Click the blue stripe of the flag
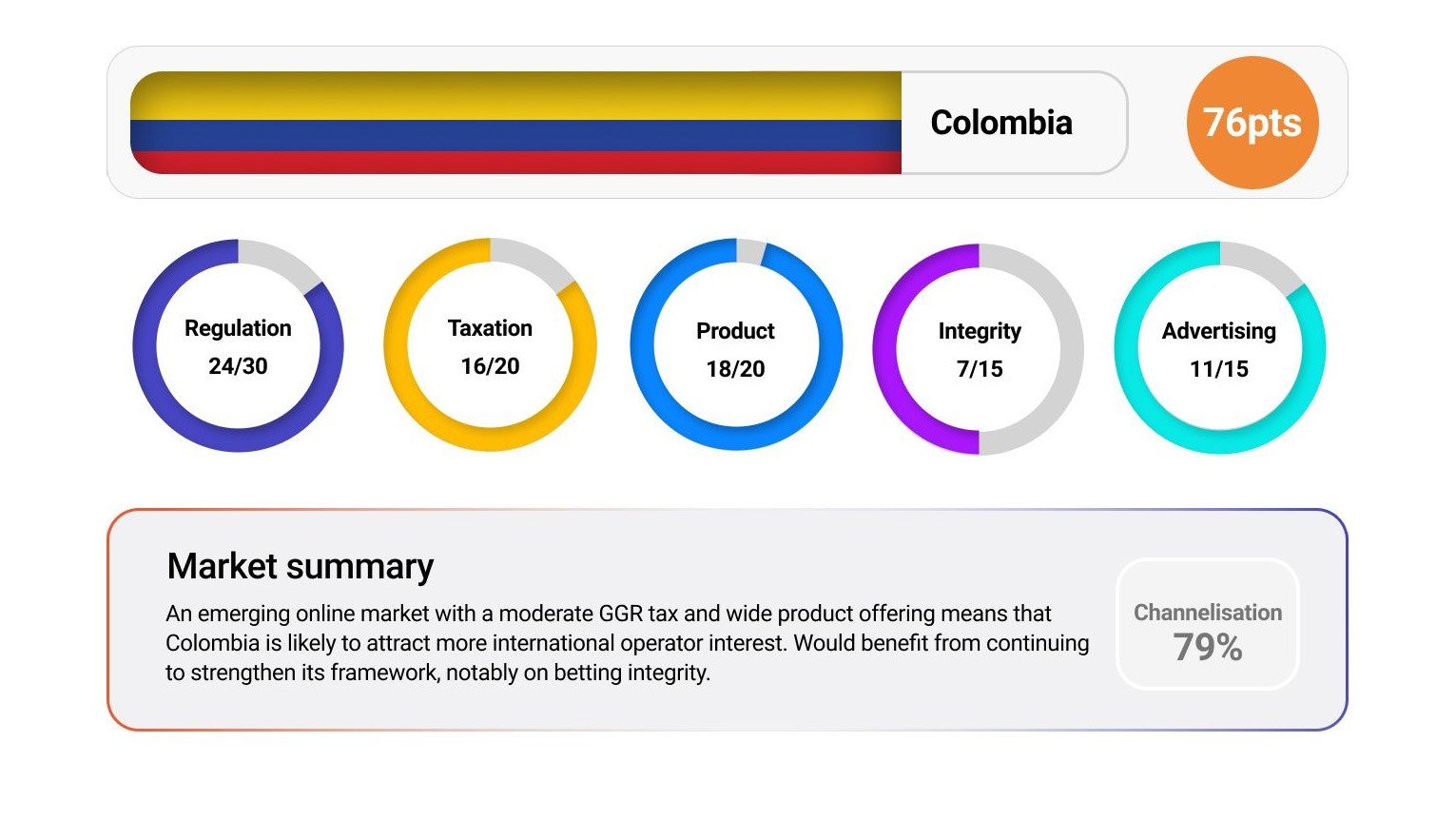 515,135
